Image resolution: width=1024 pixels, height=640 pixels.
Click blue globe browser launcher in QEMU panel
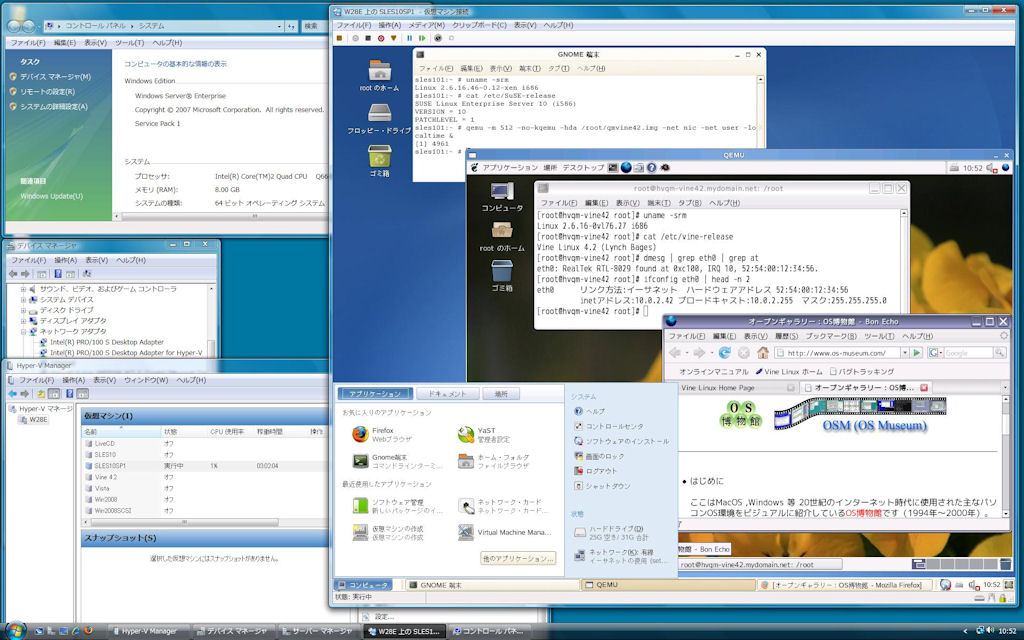coord(626,167)
